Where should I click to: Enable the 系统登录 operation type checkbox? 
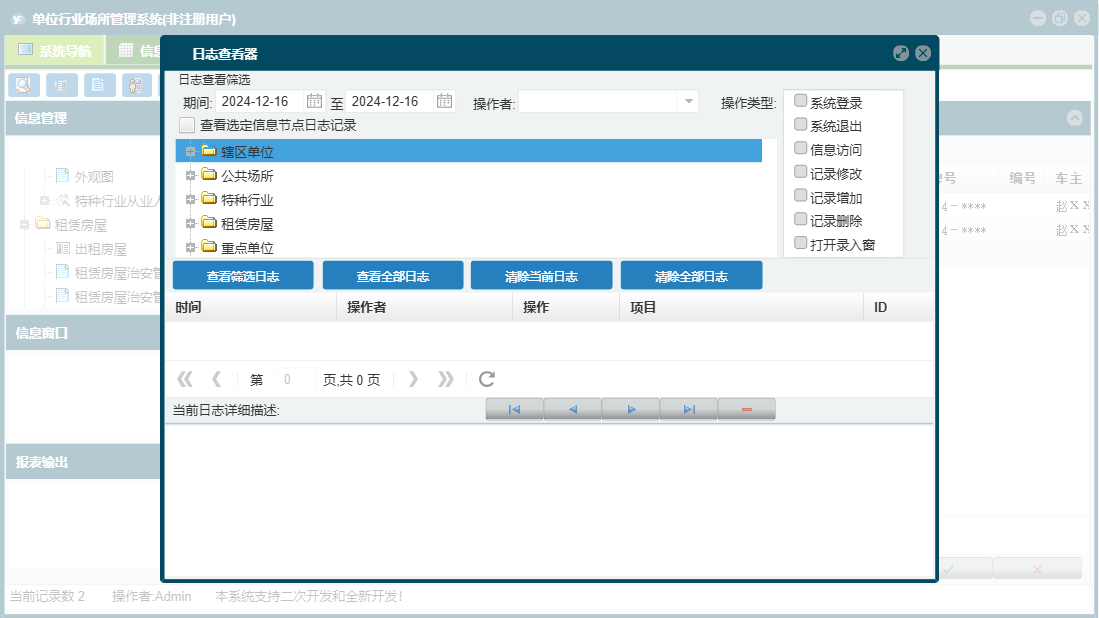(x=800, y=101)
